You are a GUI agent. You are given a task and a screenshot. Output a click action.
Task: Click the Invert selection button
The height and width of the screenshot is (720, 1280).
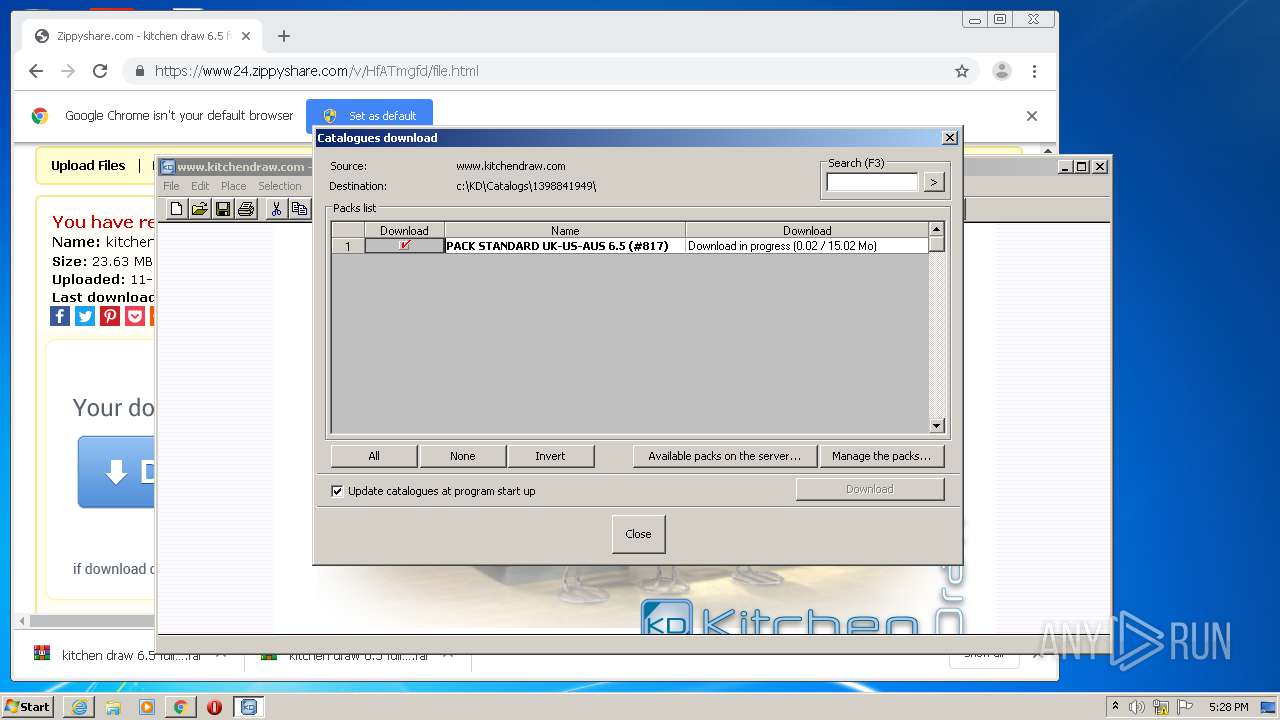click(550, 456)
